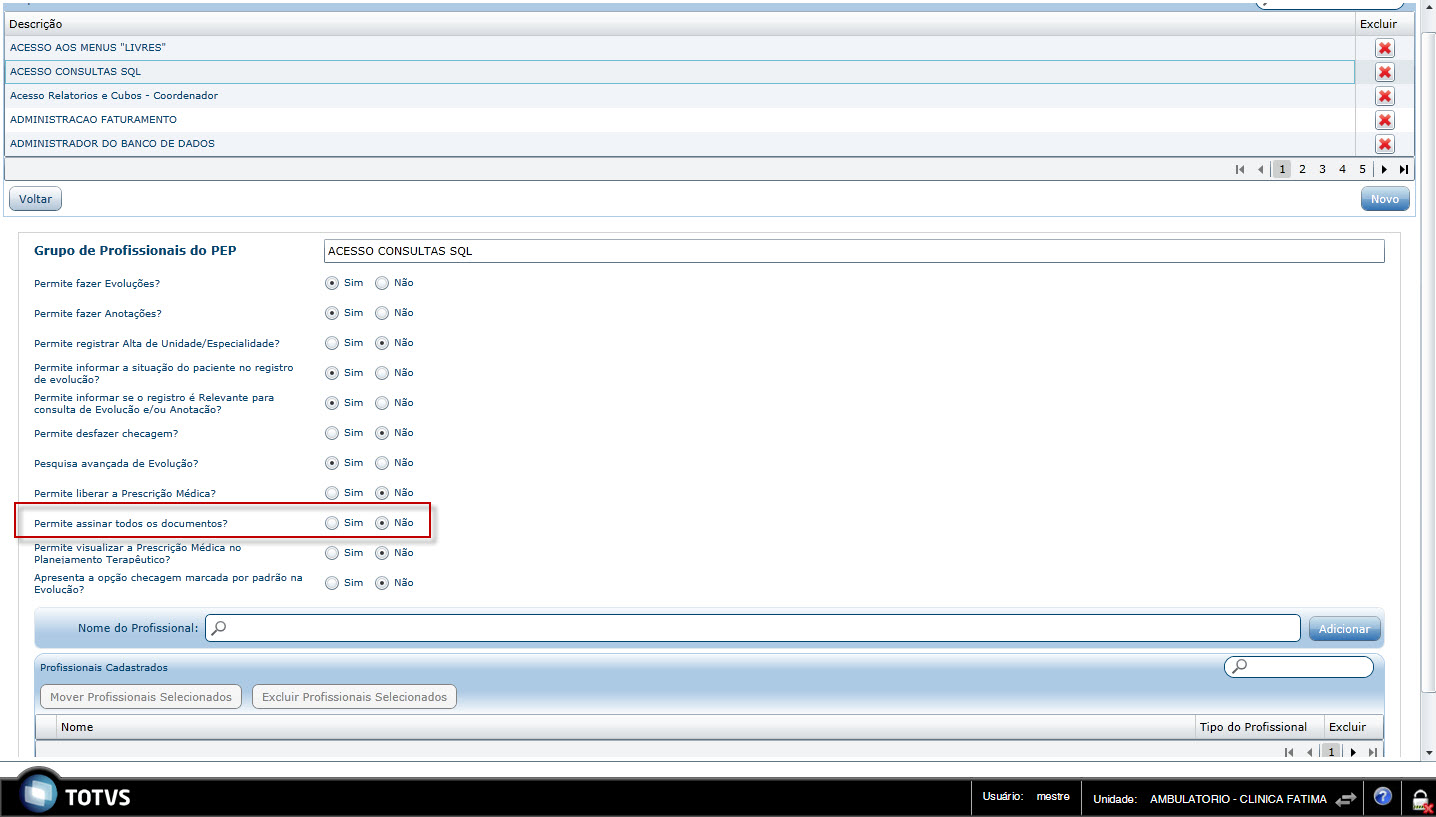The width and height of the screenshot is (1436, 817).
Task: Go to previous page of description list
Action: tap(1260, 169)
